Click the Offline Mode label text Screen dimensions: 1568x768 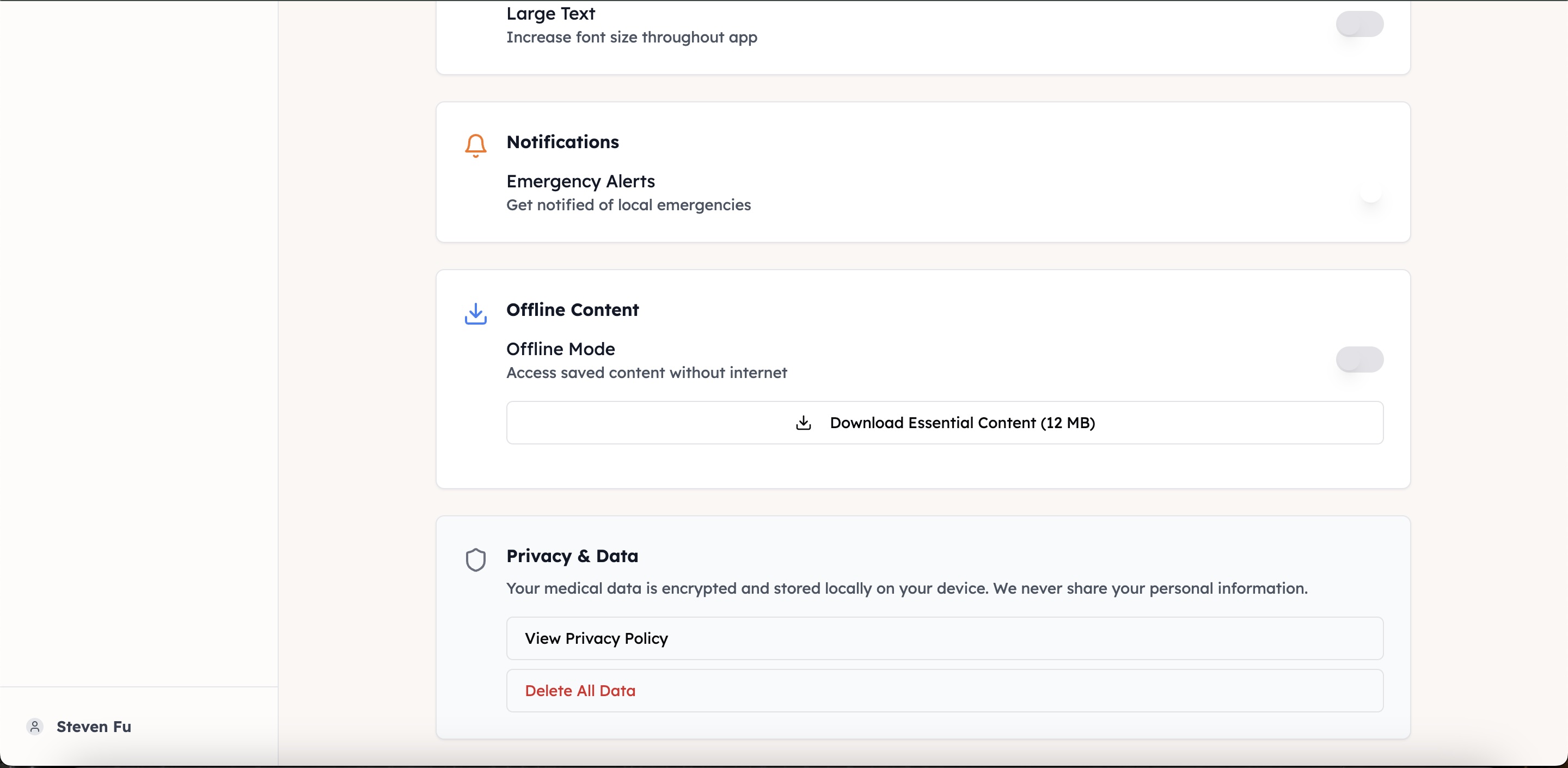pos(560,349)
